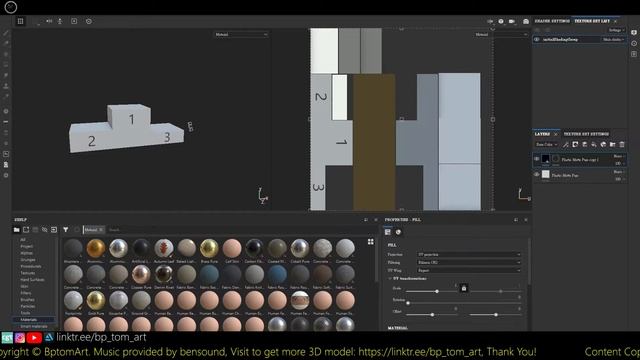The height and width of the screenshot is (360, 640).
Task: Select the Project shelf category
Action: point(27,247)
